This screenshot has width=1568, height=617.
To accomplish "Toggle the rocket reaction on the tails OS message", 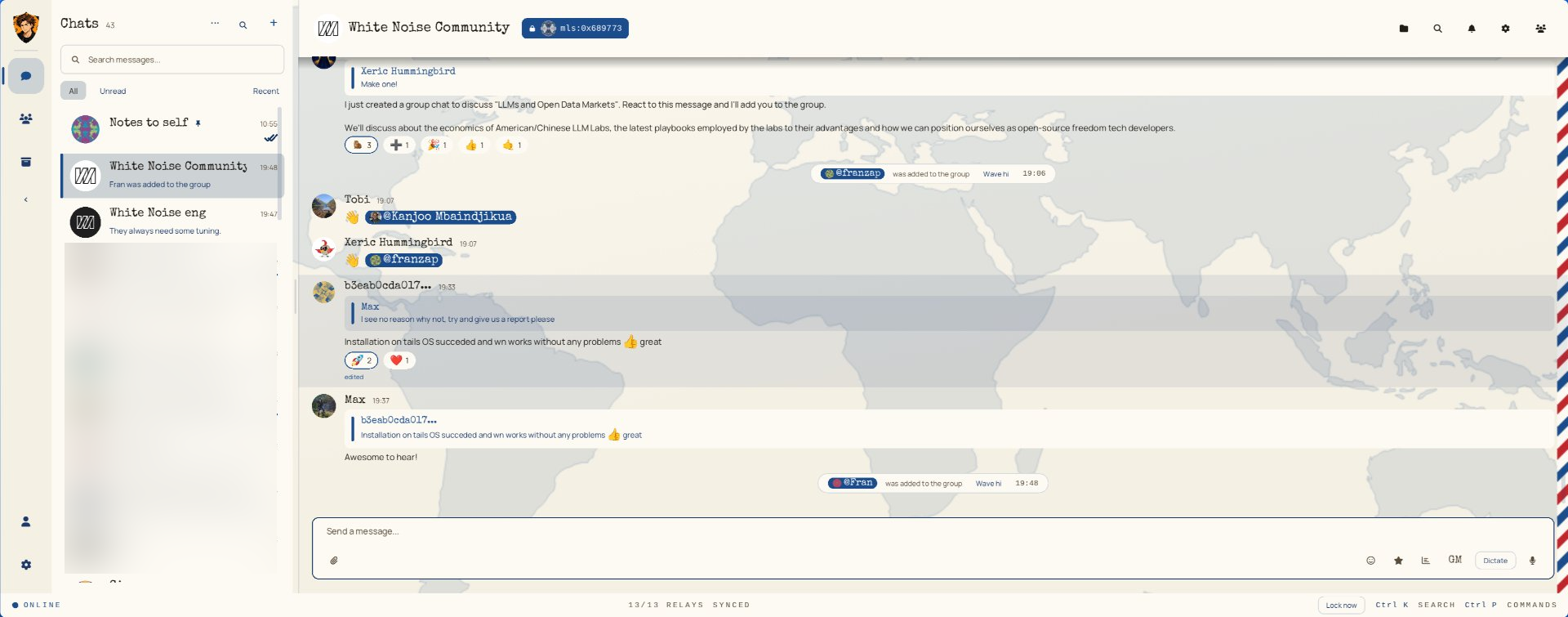I will coord(361,360).
